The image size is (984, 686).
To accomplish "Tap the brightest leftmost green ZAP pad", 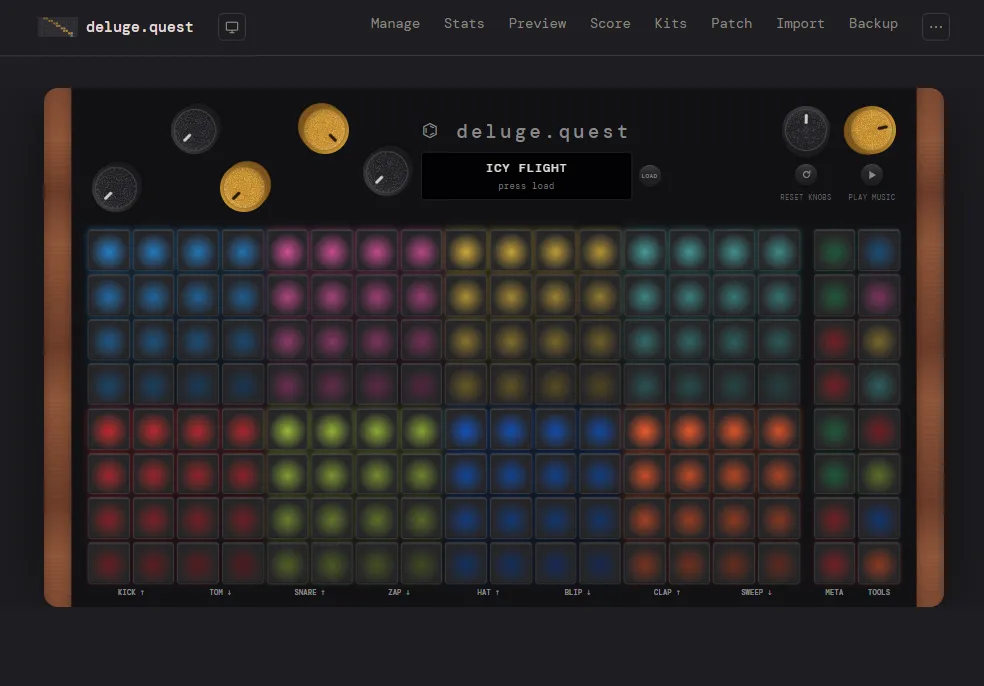I will (x=287, y=430).
